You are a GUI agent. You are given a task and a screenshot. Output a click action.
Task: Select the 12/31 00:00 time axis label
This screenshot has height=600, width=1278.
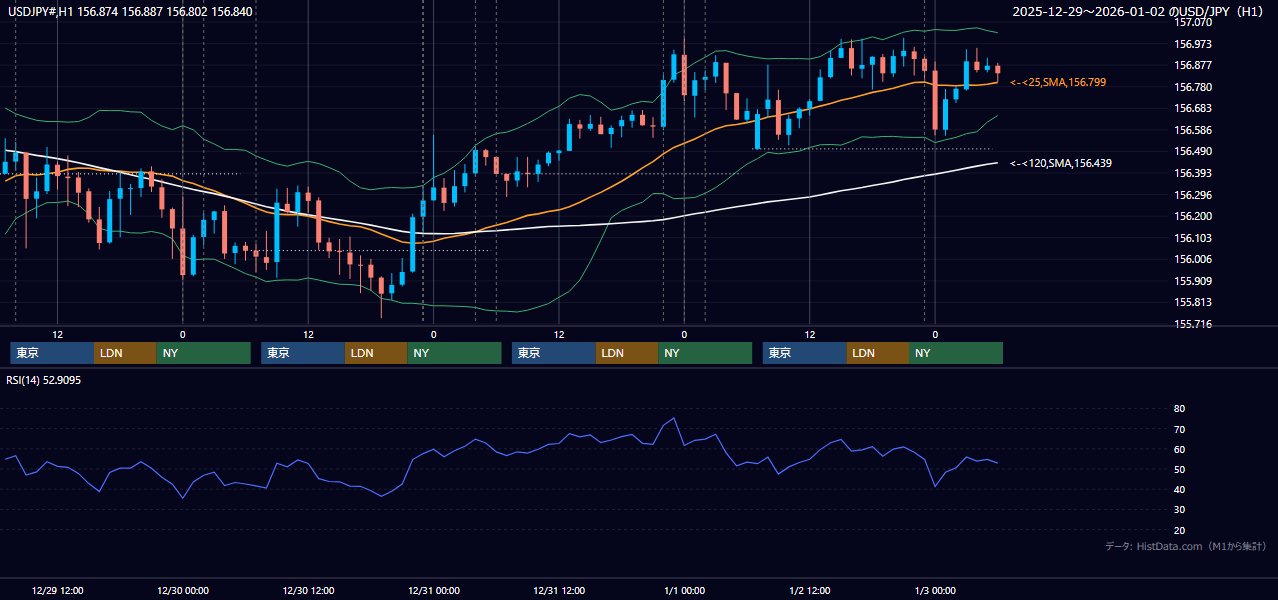tap(433, 590)
